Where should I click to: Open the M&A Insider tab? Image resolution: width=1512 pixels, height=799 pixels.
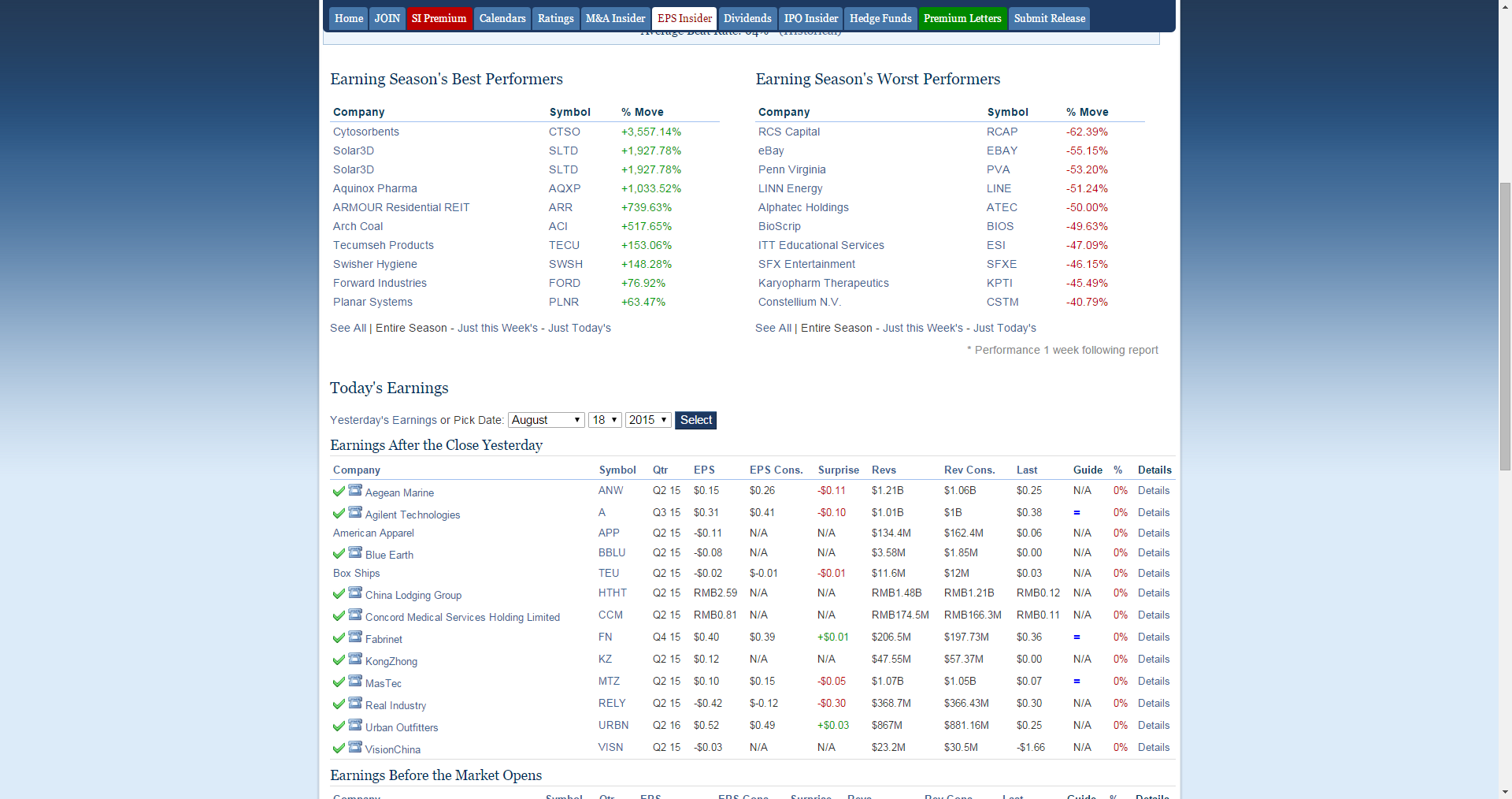pos(616,18)
